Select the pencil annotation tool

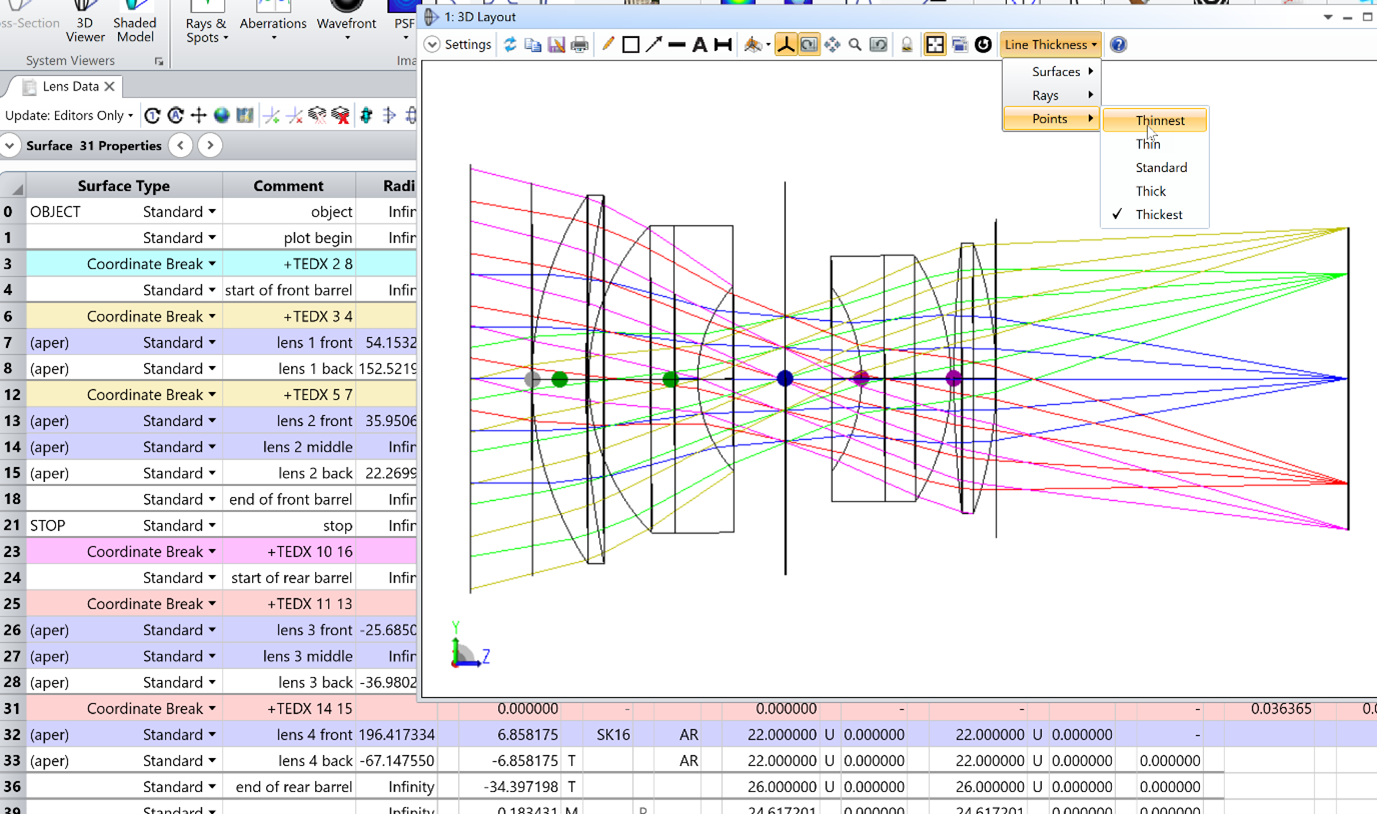[607, 45]
